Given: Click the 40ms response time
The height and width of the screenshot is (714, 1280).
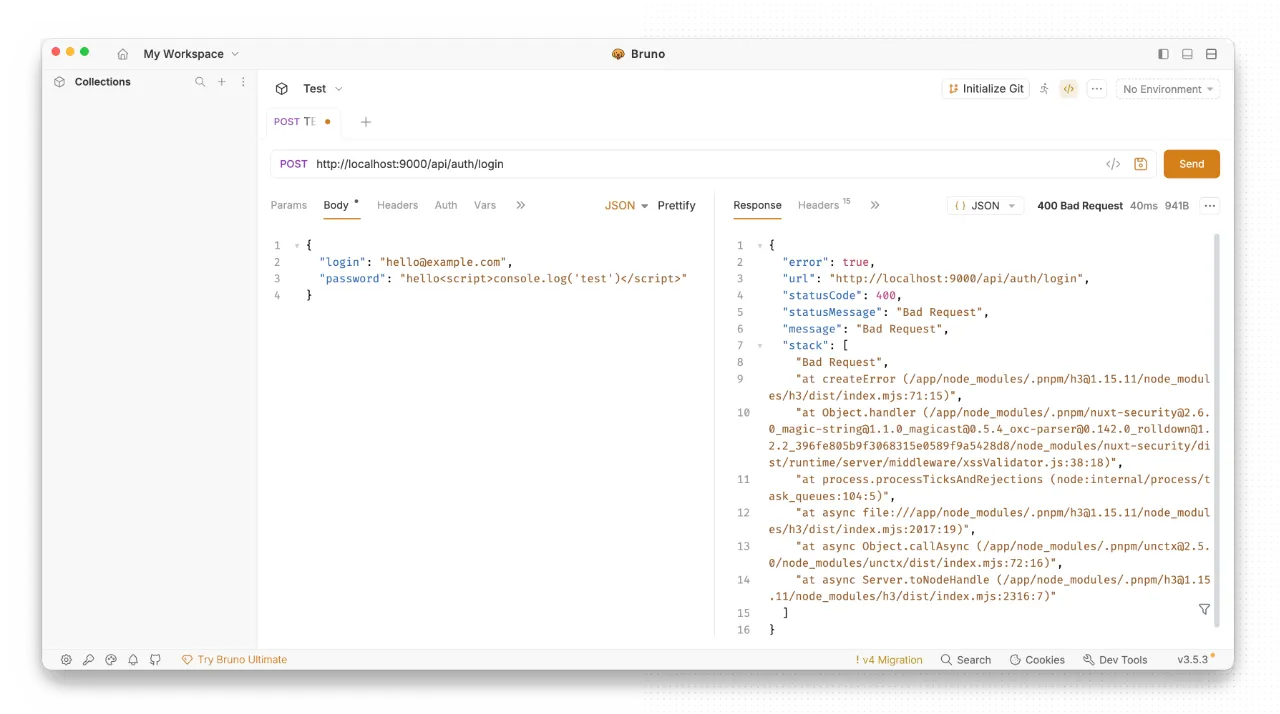Looking at the screenshot, I should pyautogui.click(x=1143, y=205).
